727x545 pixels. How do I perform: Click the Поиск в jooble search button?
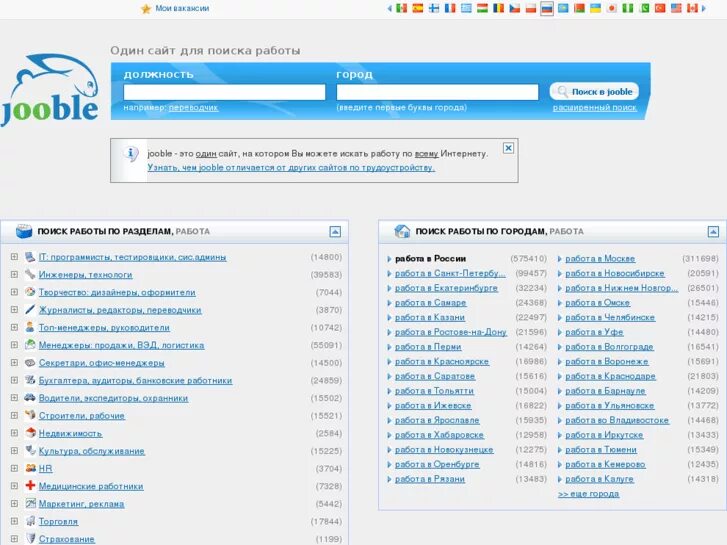click(x=594, y=91)
